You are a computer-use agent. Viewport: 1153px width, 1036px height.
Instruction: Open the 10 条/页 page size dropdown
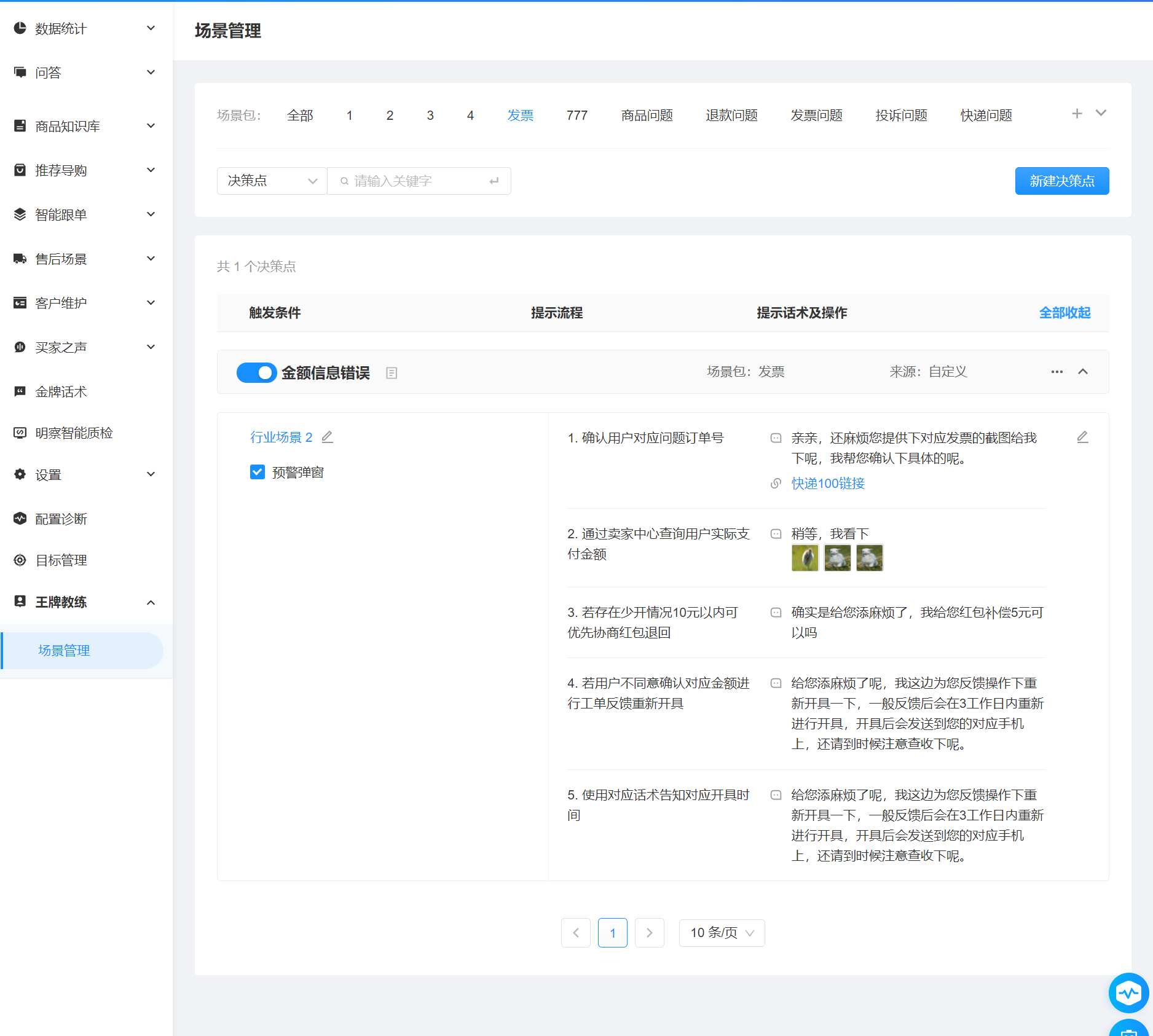(x=722, y=933)
